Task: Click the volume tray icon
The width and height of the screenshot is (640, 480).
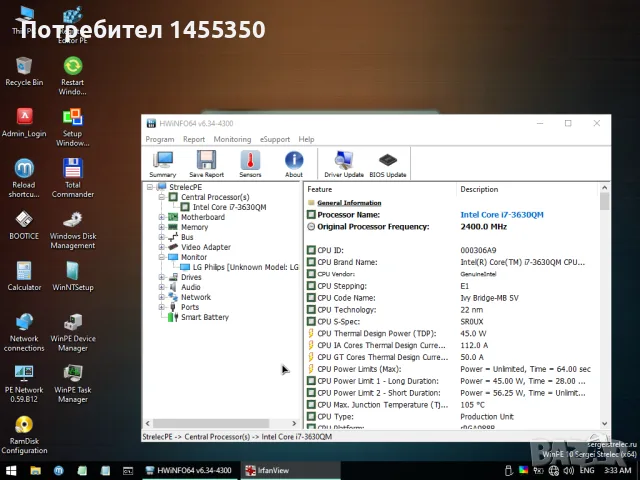Action: pyautogui.click(x=568, y=470)
